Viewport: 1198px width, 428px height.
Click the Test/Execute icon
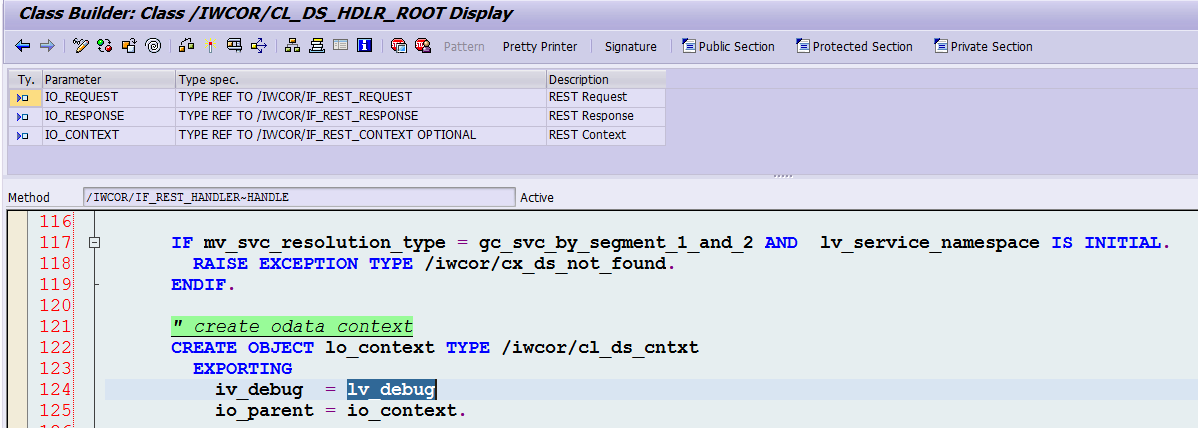(x=235, y=46)
